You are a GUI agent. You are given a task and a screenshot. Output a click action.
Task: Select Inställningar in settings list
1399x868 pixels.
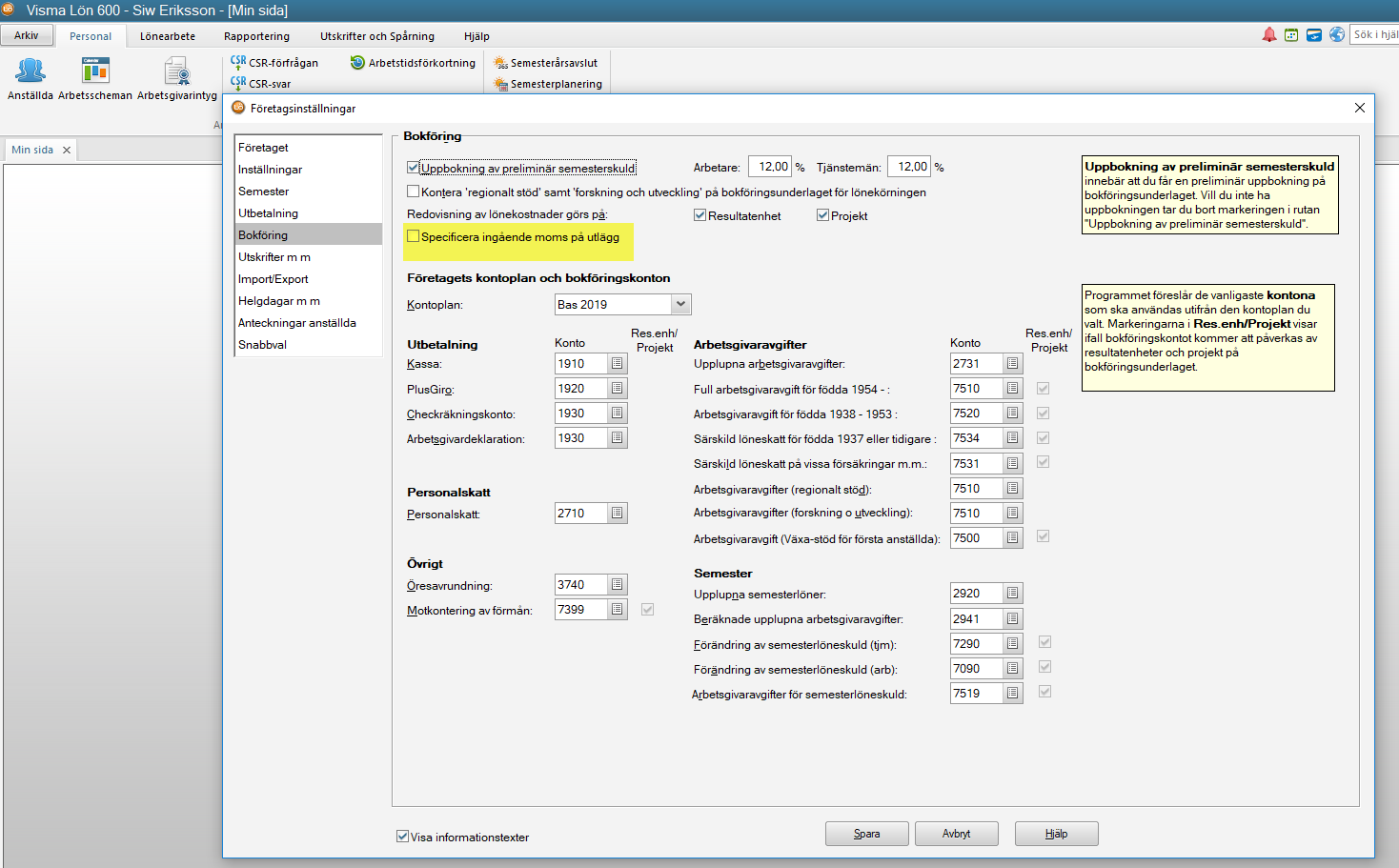[x=309, y=170]
